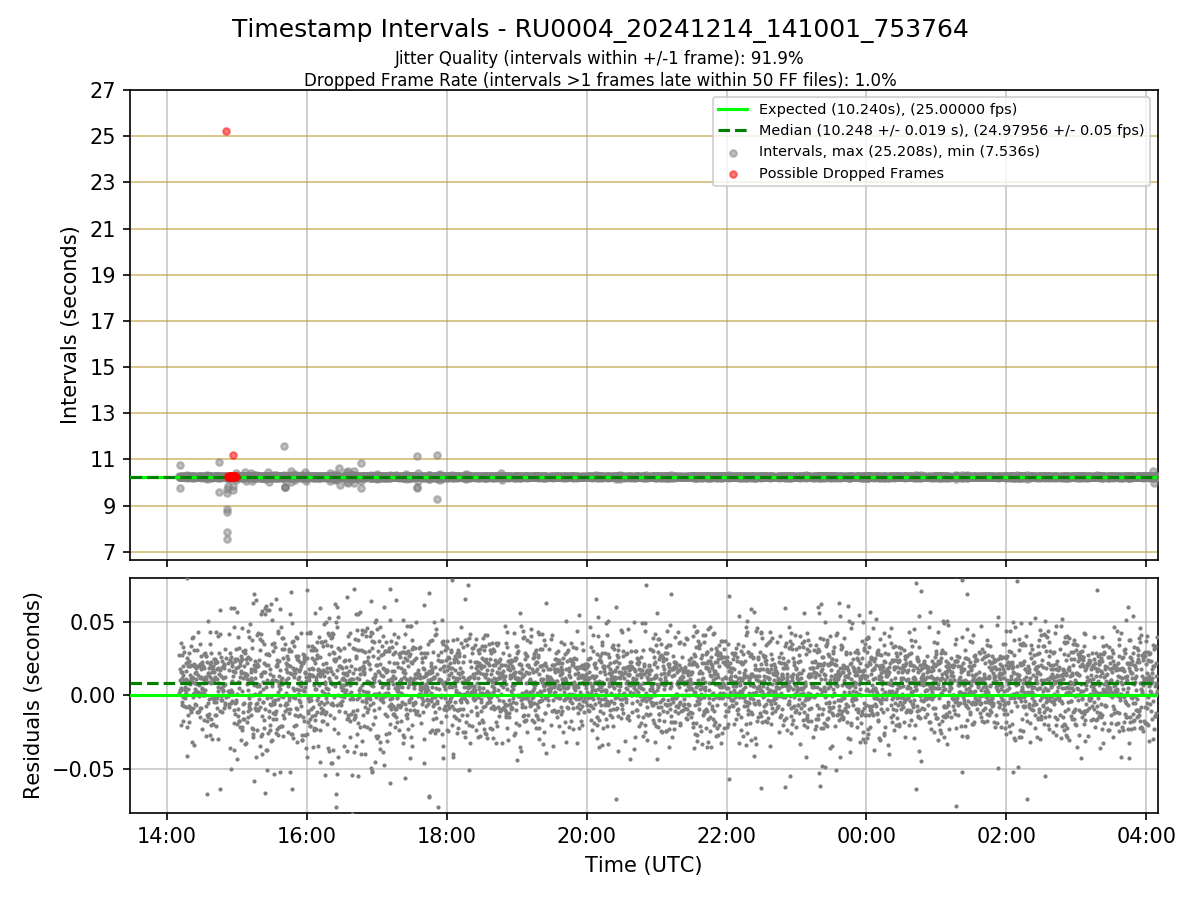The height and width of the screenshot is (900, 1200).
Task: Click the '20:00' x-axis tick label
Action: [x=586, y=835]
